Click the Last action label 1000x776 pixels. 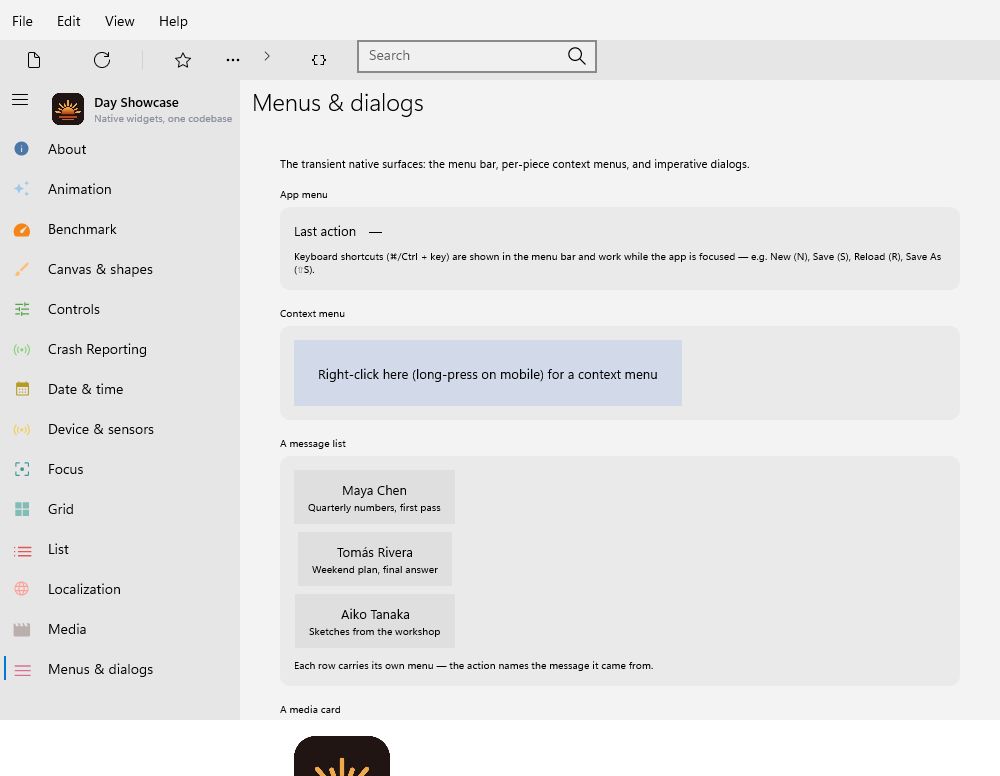[325, 231]
